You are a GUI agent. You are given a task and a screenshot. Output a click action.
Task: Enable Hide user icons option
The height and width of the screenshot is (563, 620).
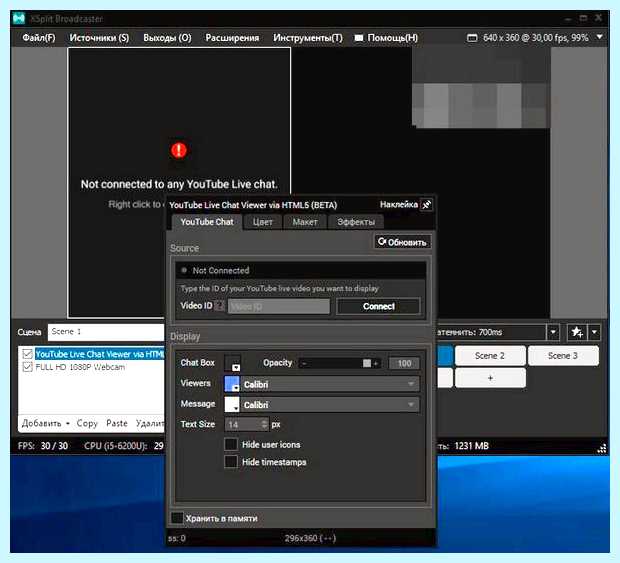[231, 444]
